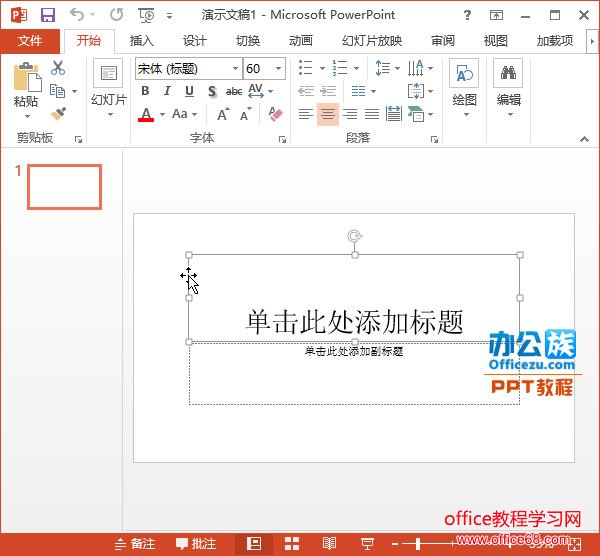Image resolution: width=600 pixels, height=556 pixels.
Task: Align text right
Action: (x=350, y=114)
